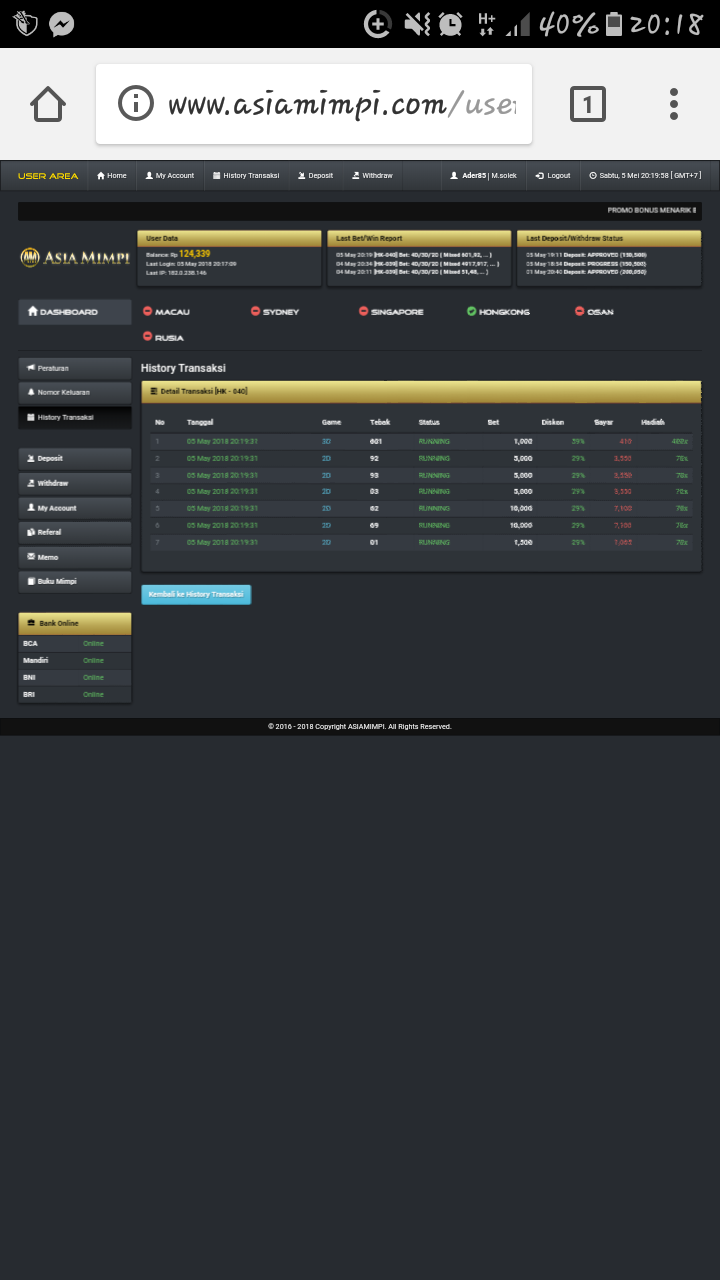720x1280 pixels.
Task: Click Logout in the top bar
Action: click(x=553, y=176)
